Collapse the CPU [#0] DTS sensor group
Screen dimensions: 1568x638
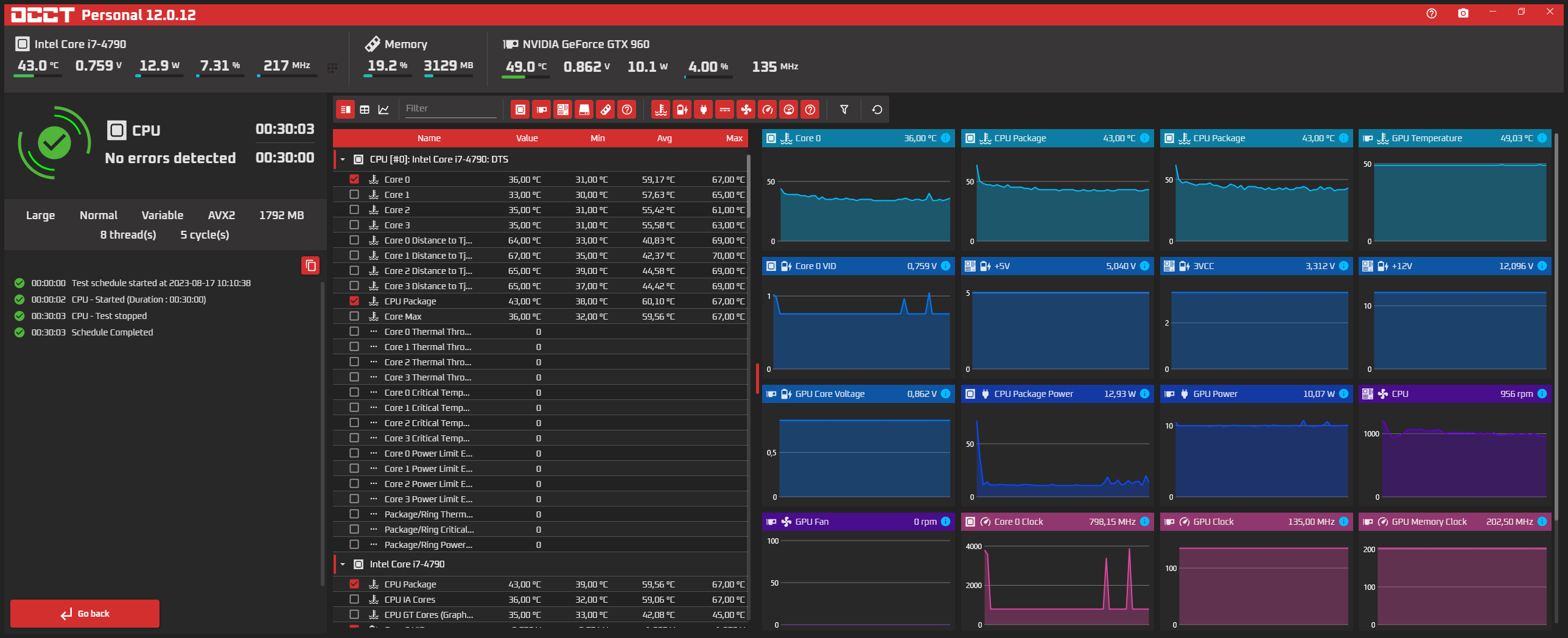[343, 159]
